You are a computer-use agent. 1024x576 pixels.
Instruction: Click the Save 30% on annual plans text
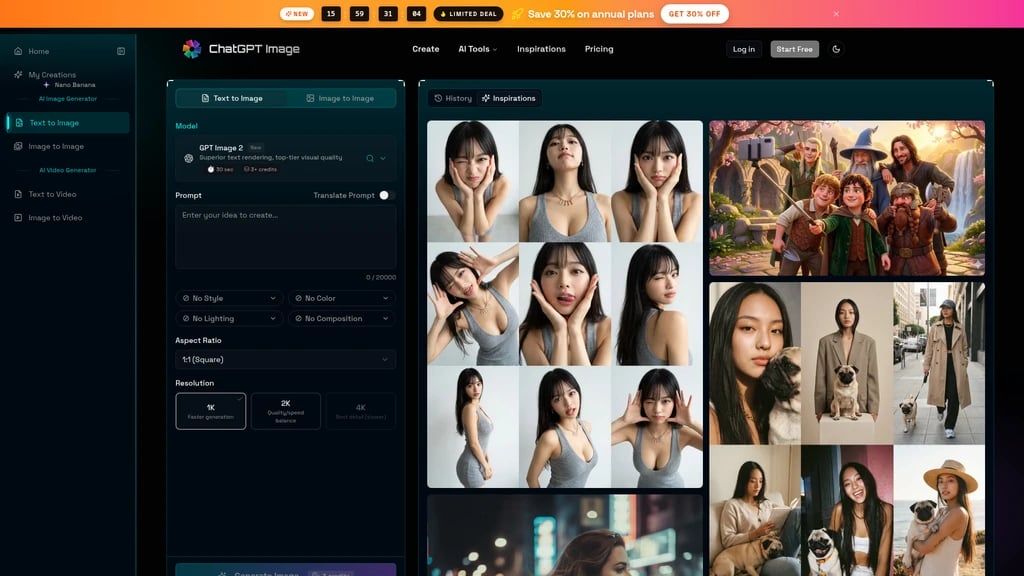point(590,14)
